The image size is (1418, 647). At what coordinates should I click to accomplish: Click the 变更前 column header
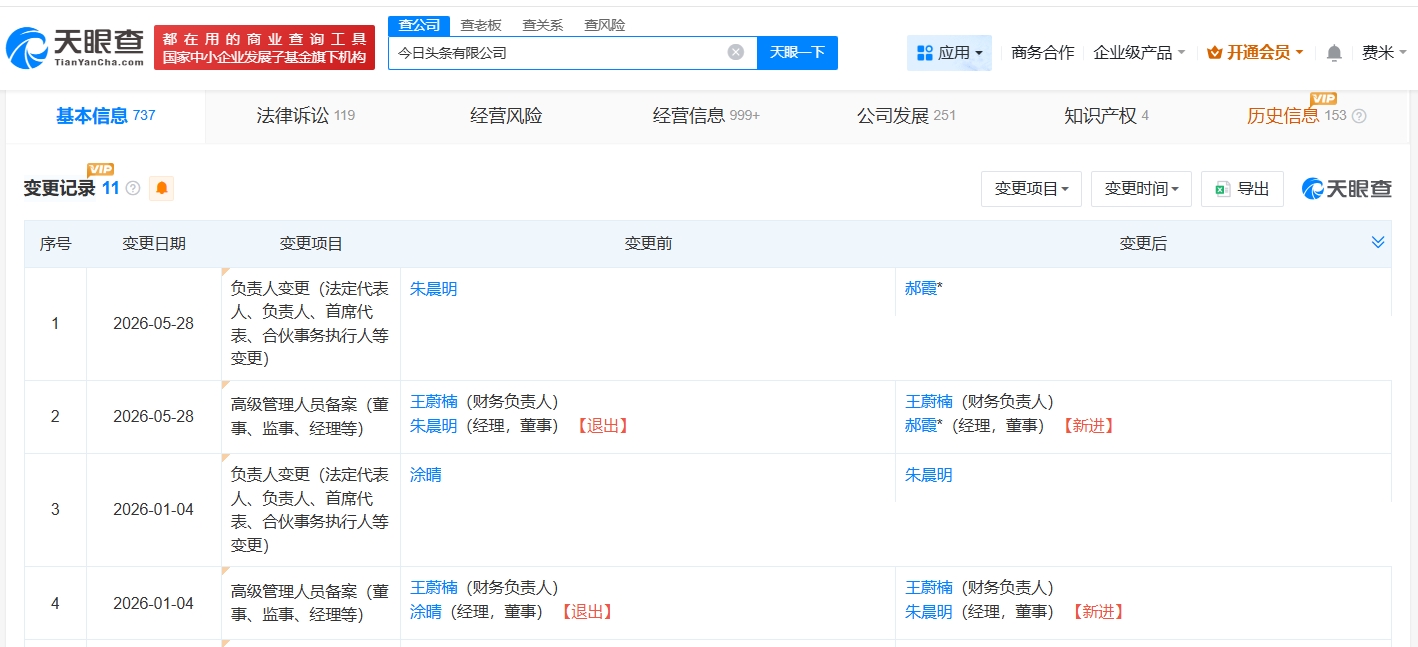pyautogui.click(x=648, y=244)
